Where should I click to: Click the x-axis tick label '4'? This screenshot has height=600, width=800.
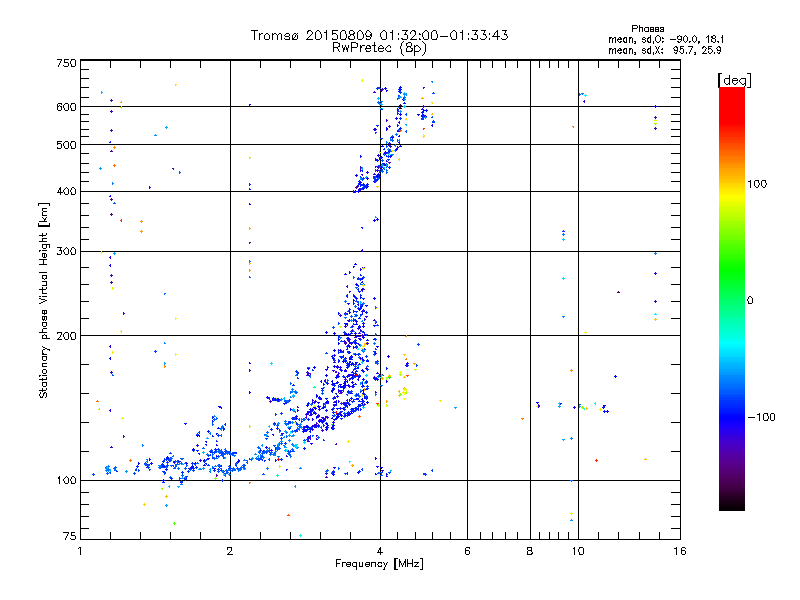380,551
